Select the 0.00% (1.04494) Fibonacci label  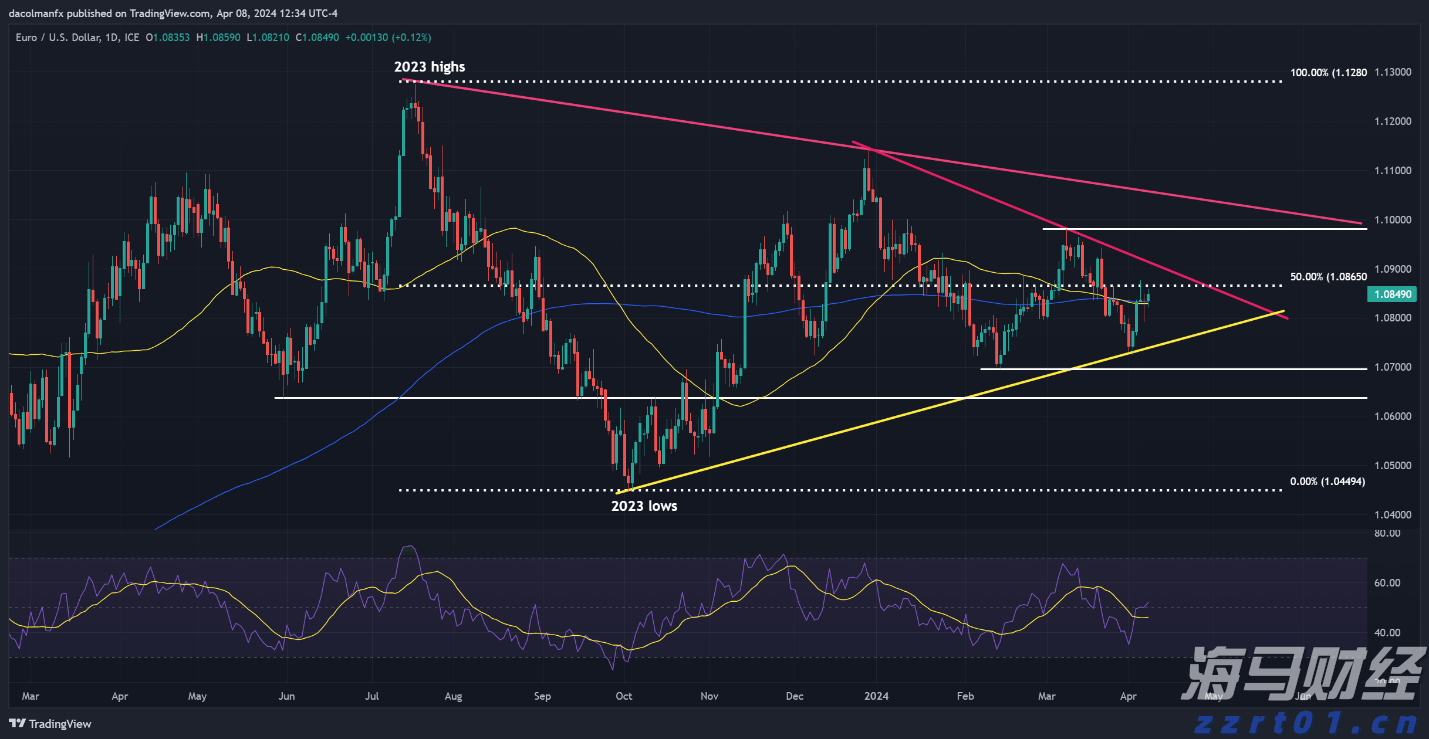pos(1327,481)
